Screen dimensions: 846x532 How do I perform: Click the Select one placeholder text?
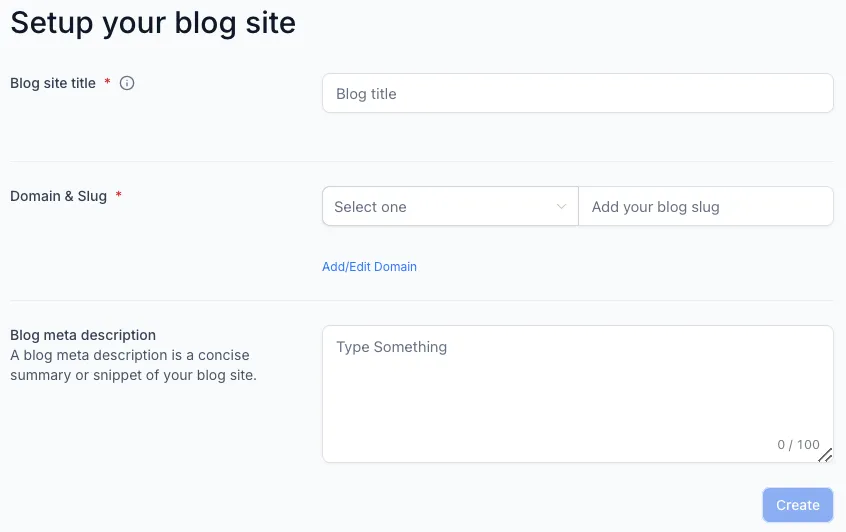click(370, 207)
